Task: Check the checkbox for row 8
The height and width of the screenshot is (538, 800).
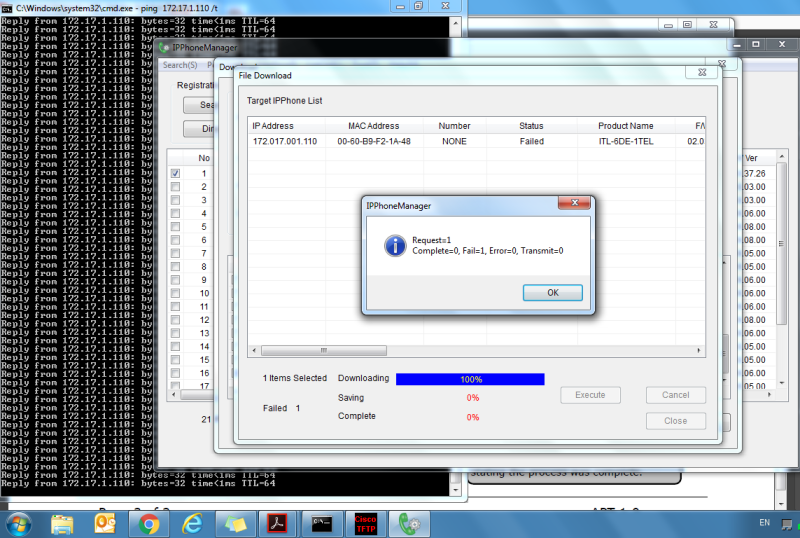Action: [175, 266]
